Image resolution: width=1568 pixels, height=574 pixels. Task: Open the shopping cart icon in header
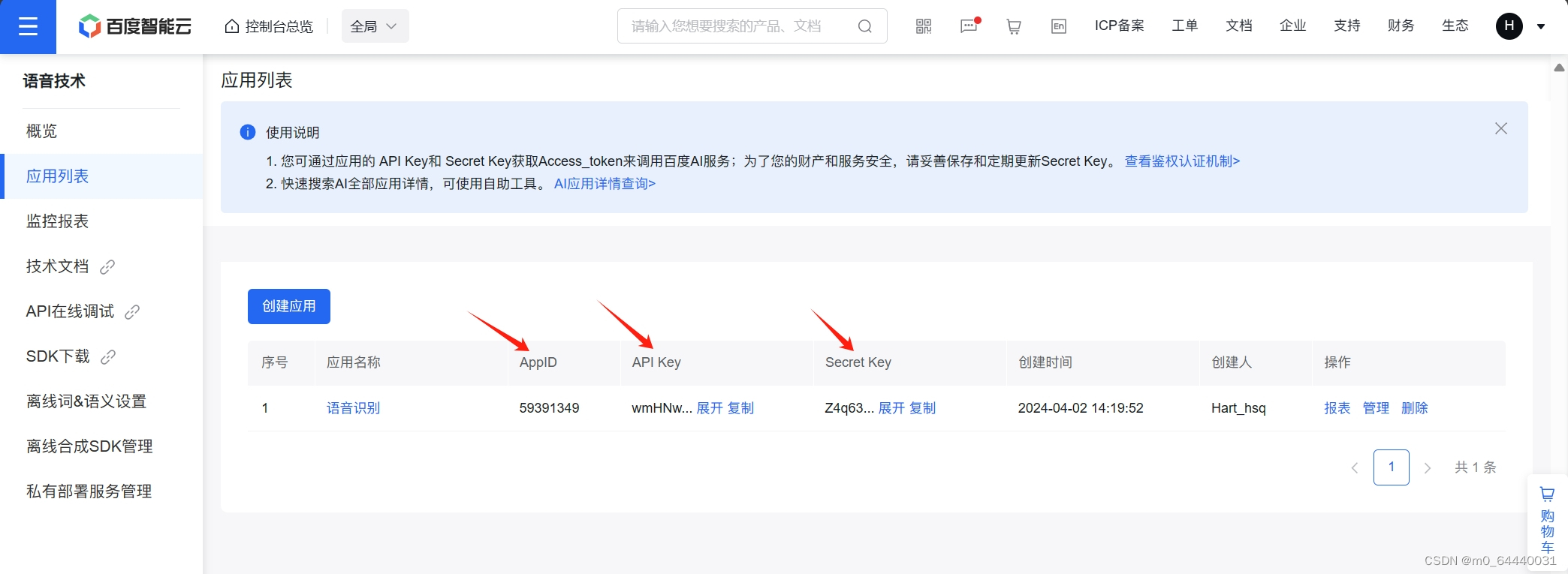click(1014, 27)
